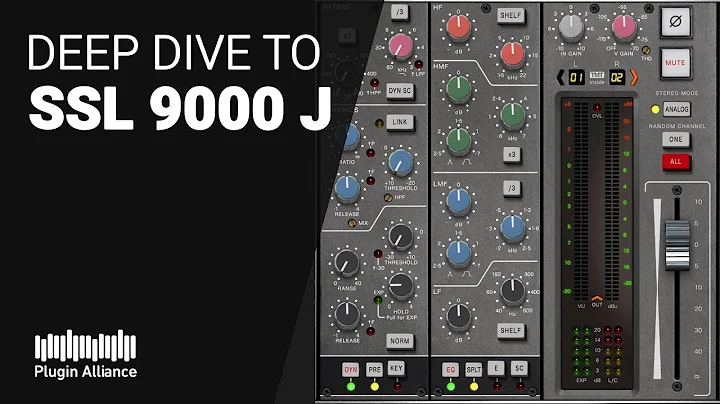The height and width of the screenshot is (404, 720).
Task: Toggle the LF band SHELF button
Action: [x=511, y=331]
